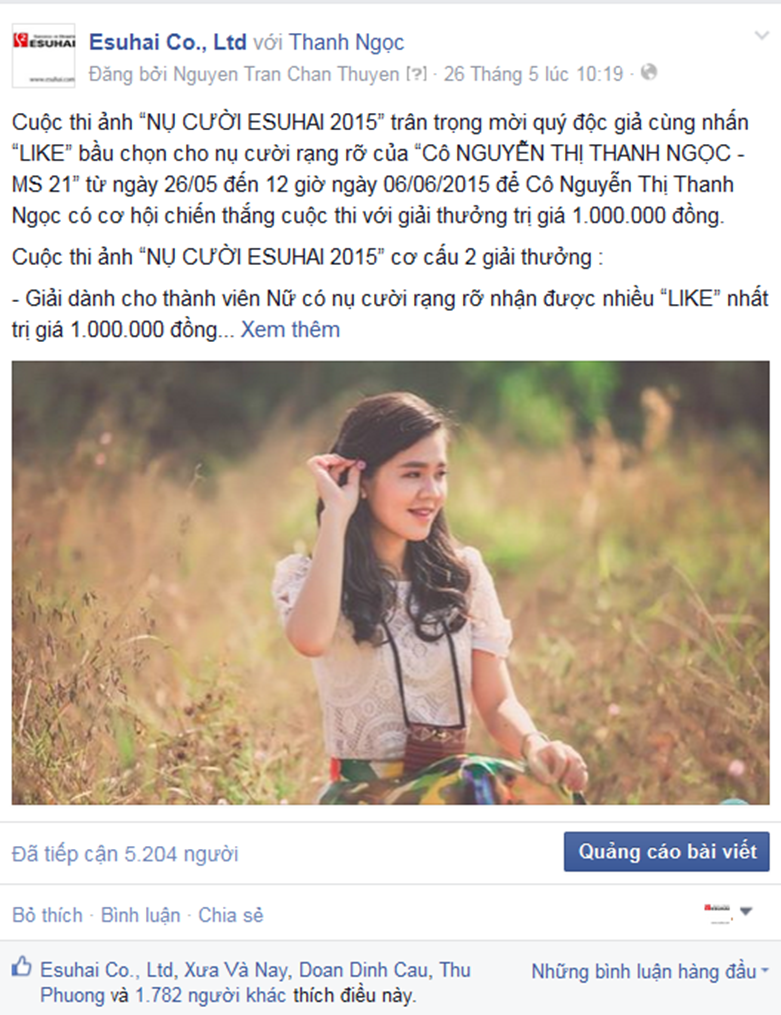Viewport: 781px width, 1015px height.
Task: Click the public globe privacy icon
Action: coord(649,72)
